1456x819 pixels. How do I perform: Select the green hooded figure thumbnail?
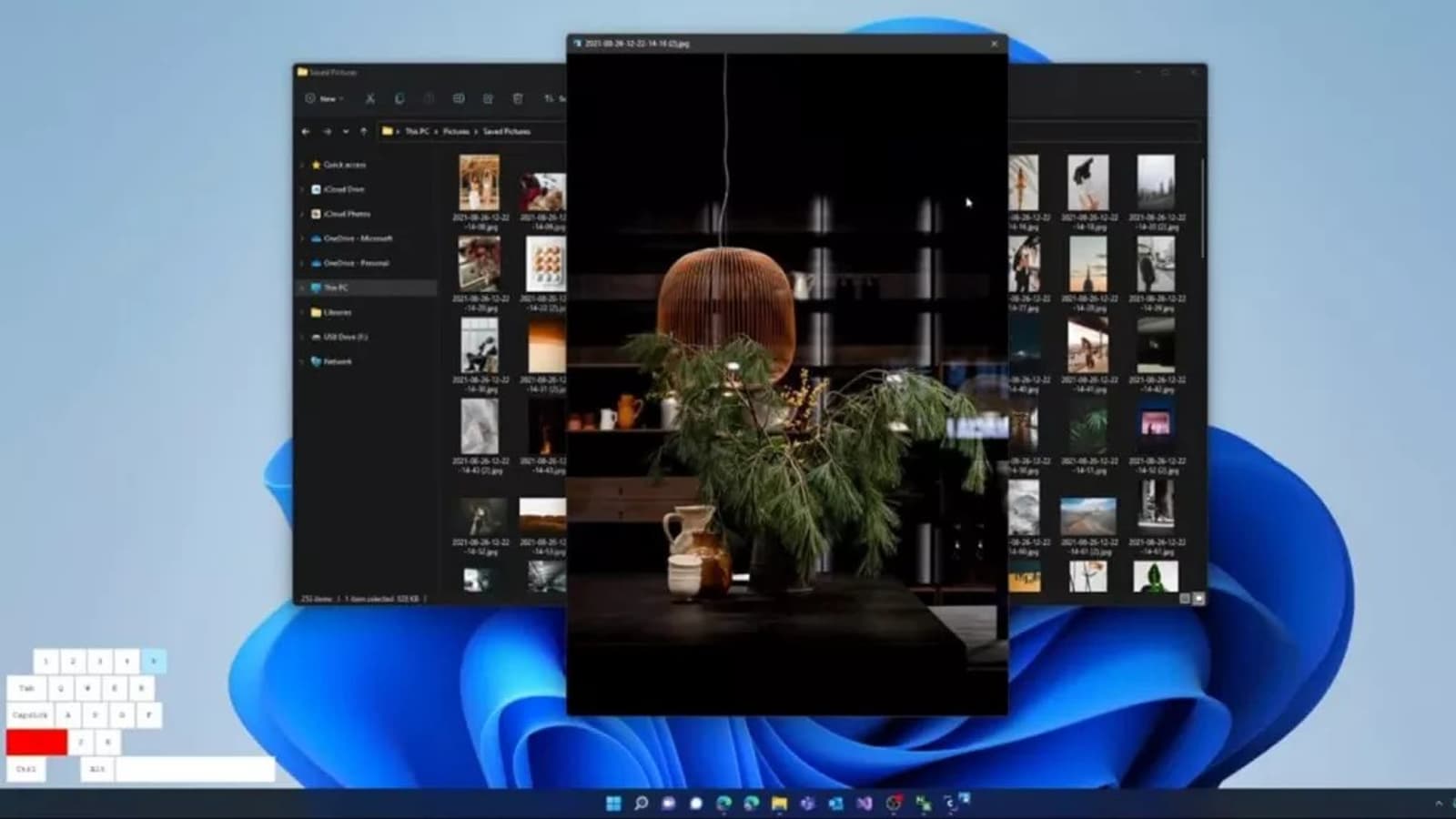(1156, 577)
